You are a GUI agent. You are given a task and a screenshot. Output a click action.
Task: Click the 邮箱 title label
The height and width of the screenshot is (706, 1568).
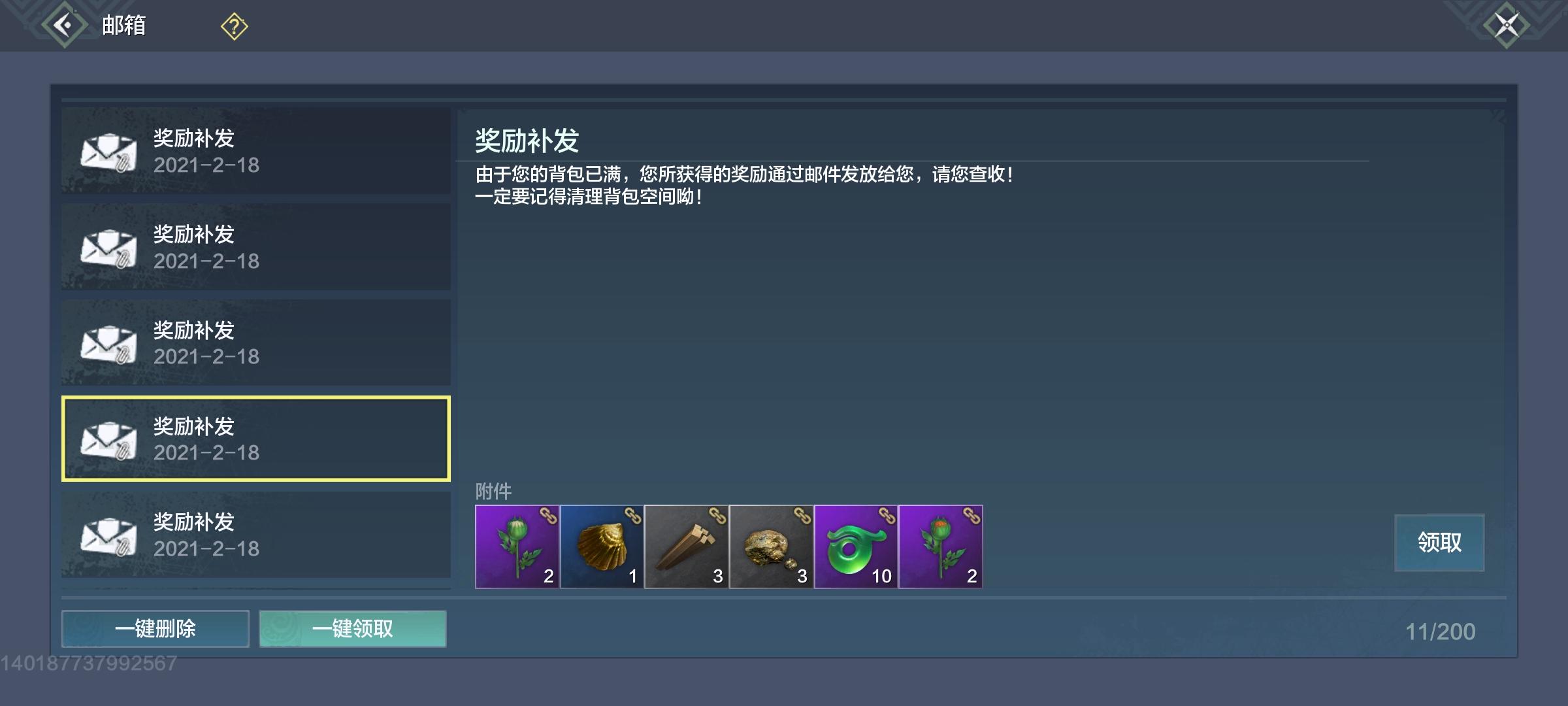point(124,25)
